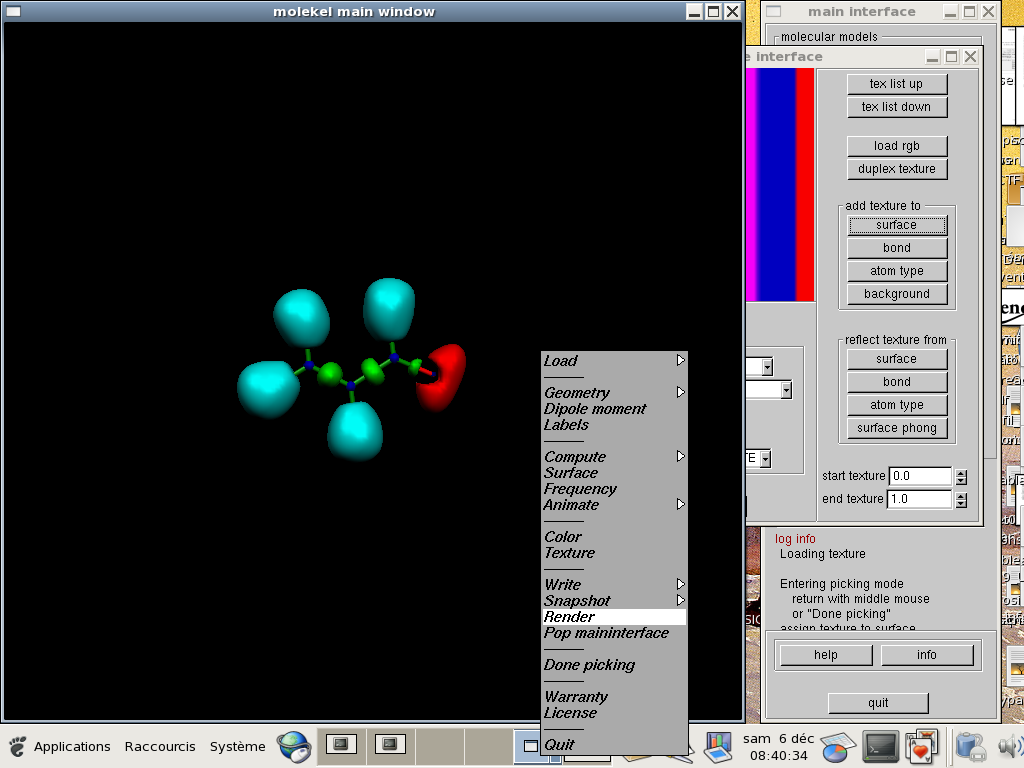Click the 'tex list down' button

coord(897,106)
